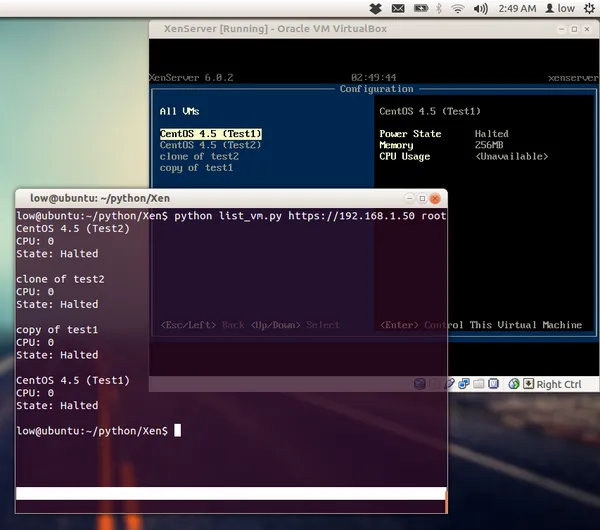Open the clock showing 2:49 AM

[x=517, y=8]
